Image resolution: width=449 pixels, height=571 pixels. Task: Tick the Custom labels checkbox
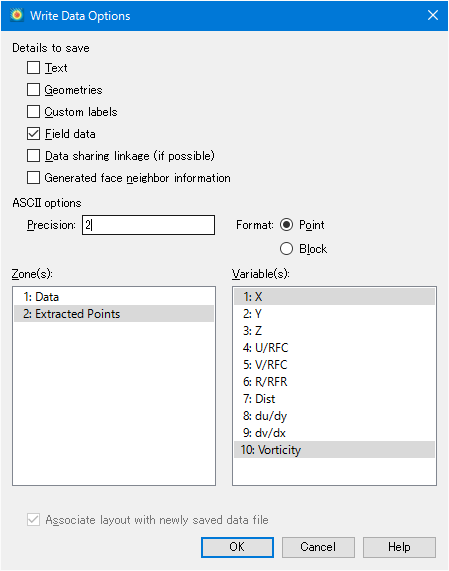pos(34,112)
